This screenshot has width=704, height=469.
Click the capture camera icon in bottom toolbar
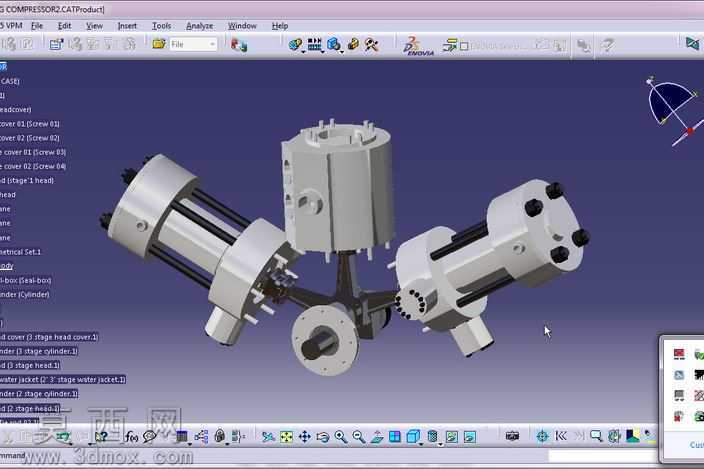512,436
